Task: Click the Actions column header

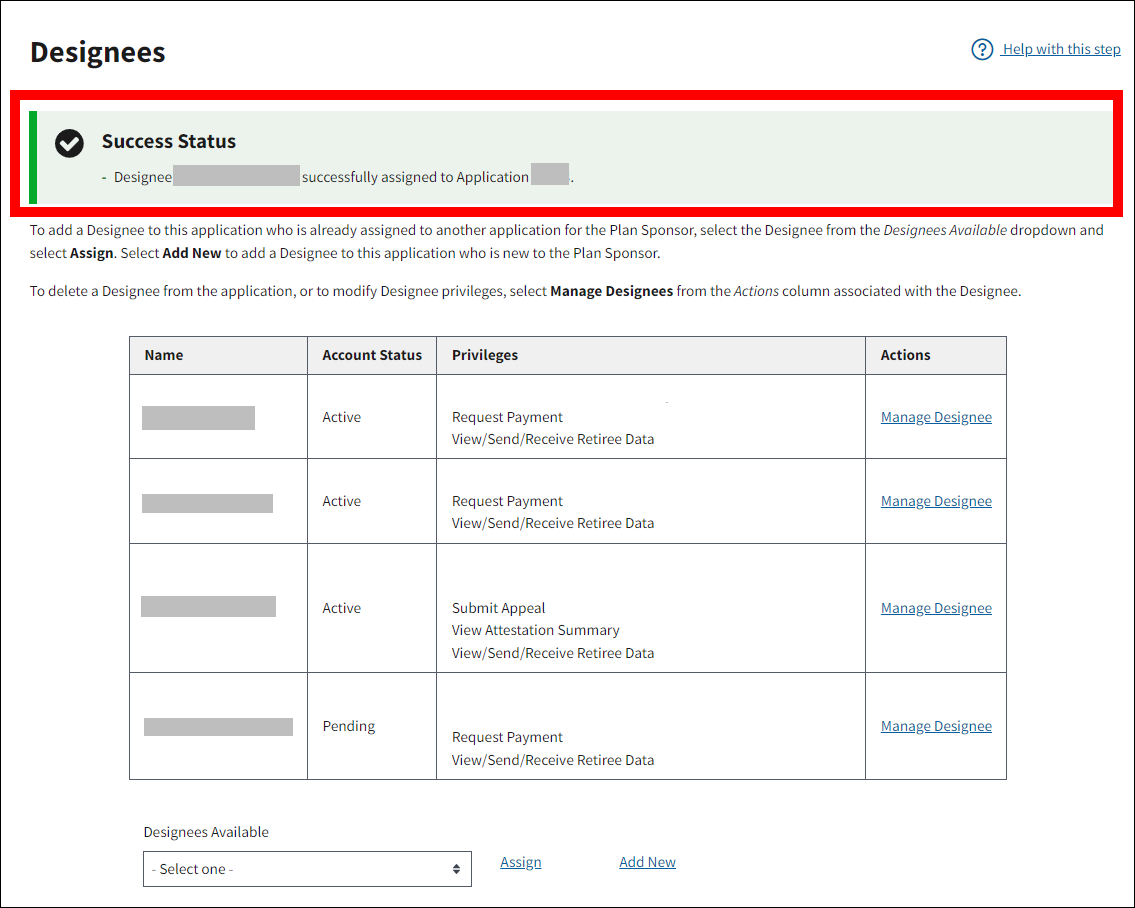Action: coord(905,355)
